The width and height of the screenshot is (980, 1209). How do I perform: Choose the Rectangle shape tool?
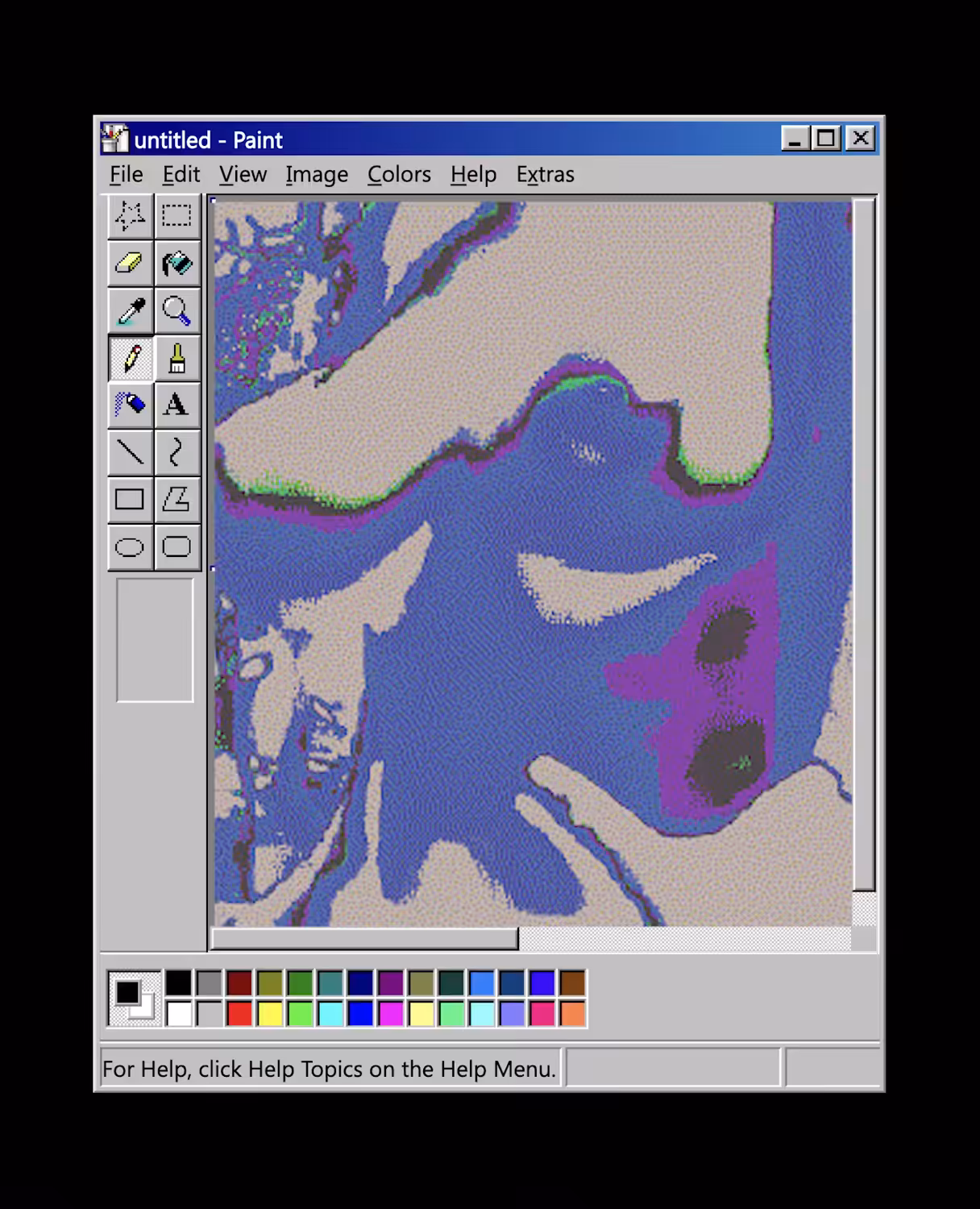pos(131,500)
